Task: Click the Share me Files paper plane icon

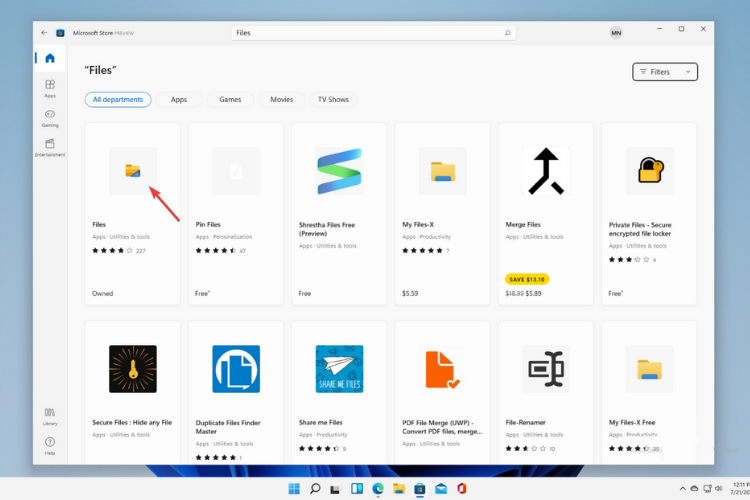Action: pos(339,369)
